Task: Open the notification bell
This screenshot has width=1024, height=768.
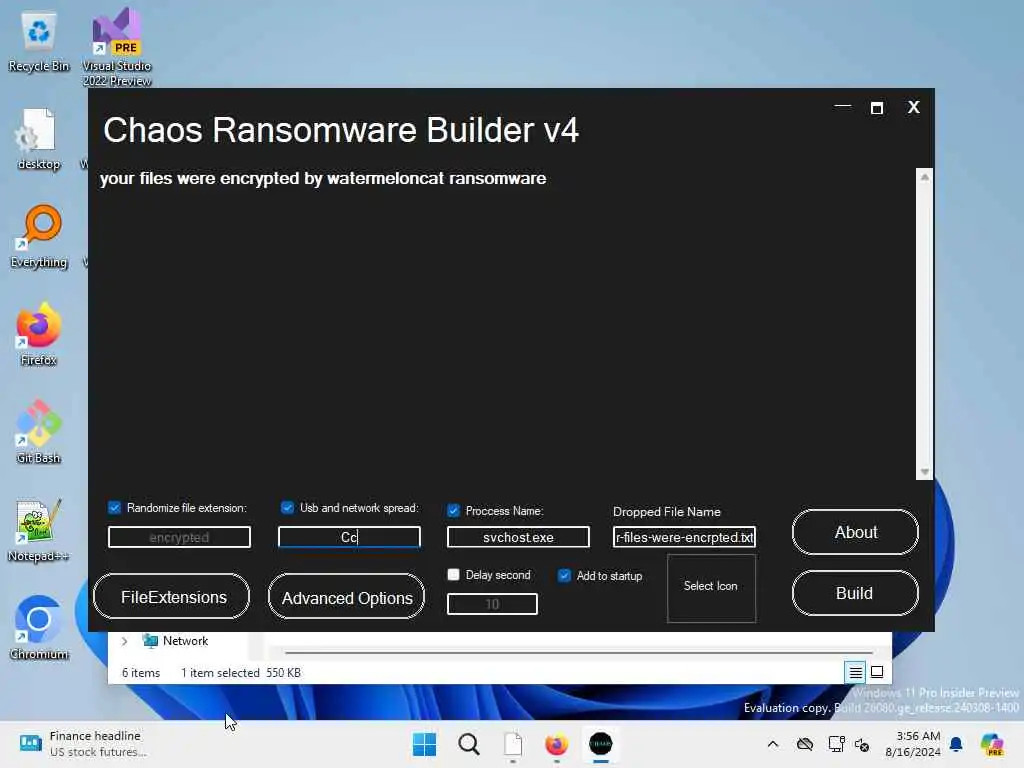Action: [x=956, y=744]
